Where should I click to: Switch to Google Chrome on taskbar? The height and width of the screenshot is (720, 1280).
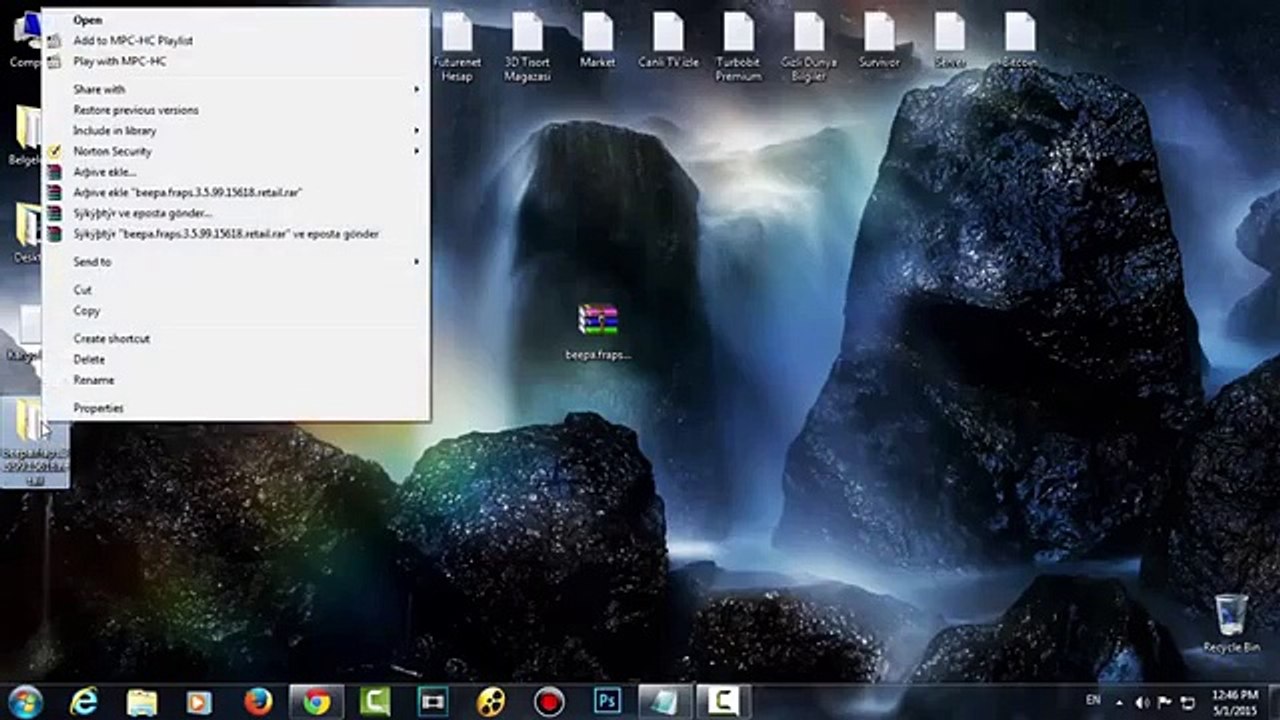316,702
